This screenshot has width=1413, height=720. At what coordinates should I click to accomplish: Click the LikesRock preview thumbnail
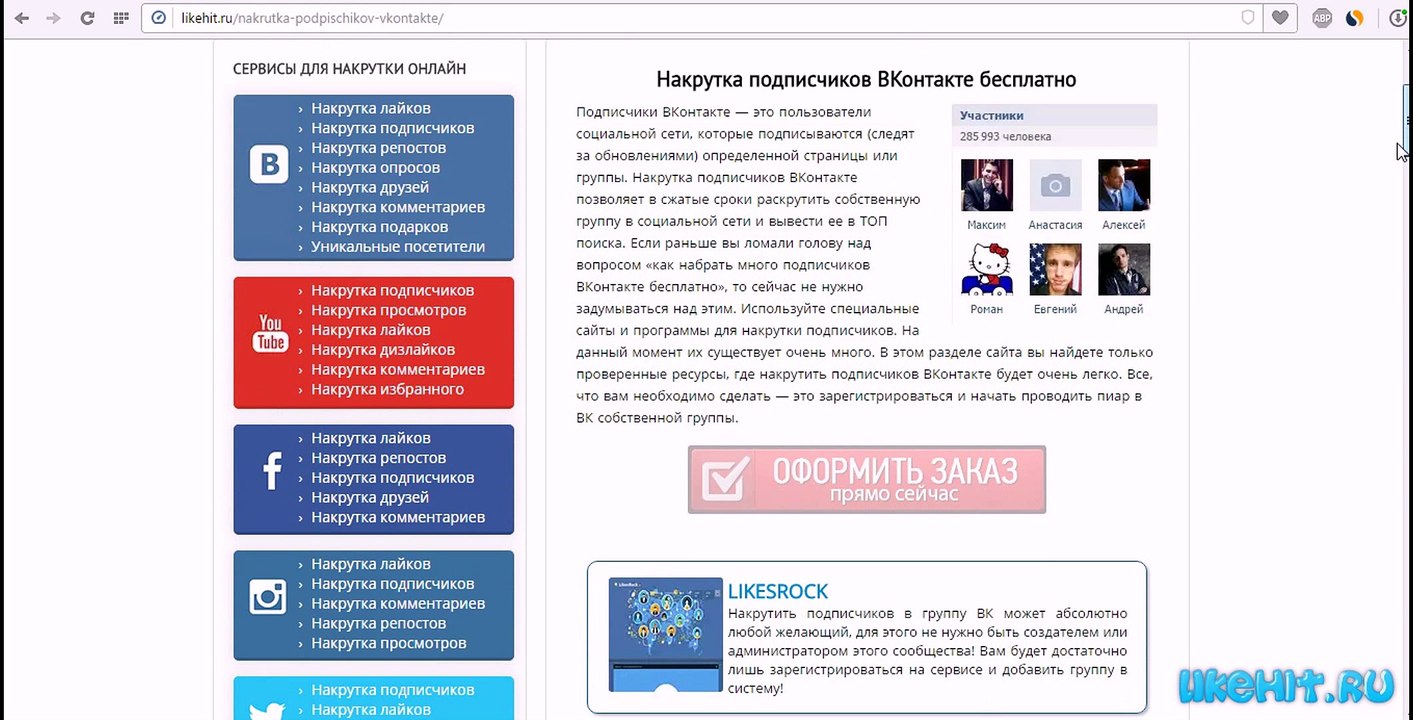click(x=665, y=634)
